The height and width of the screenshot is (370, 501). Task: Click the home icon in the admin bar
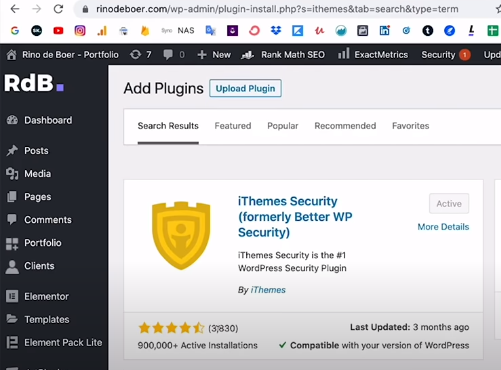click(12, 54)
